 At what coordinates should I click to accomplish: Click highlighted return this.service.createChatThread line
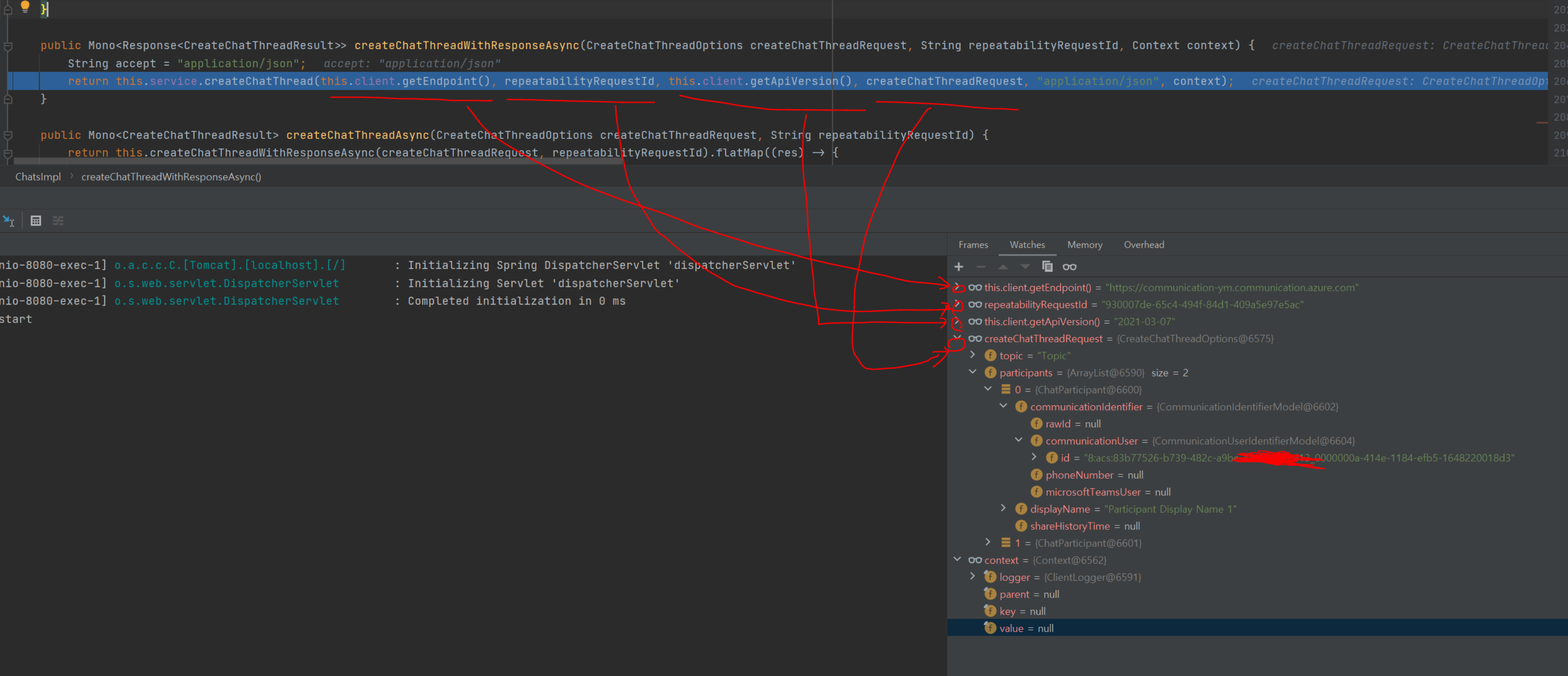[x=777, y=81]
